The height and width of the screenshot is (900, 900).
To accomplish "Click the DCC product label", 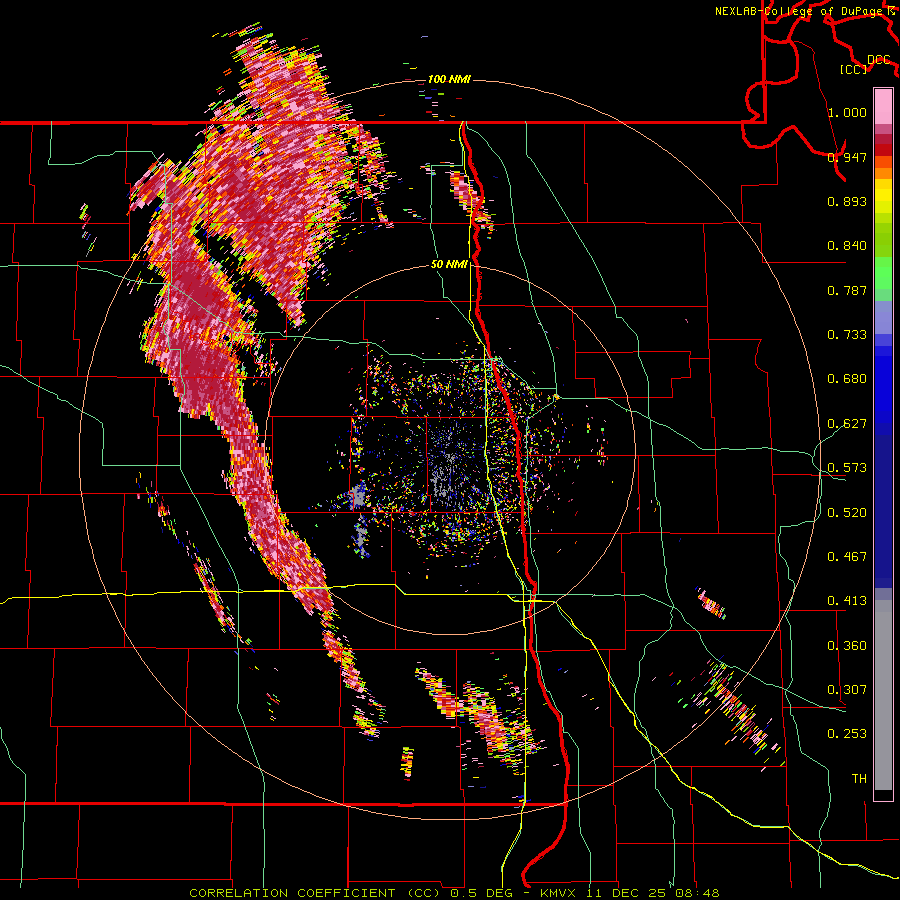I will click(x=878, y=60).
